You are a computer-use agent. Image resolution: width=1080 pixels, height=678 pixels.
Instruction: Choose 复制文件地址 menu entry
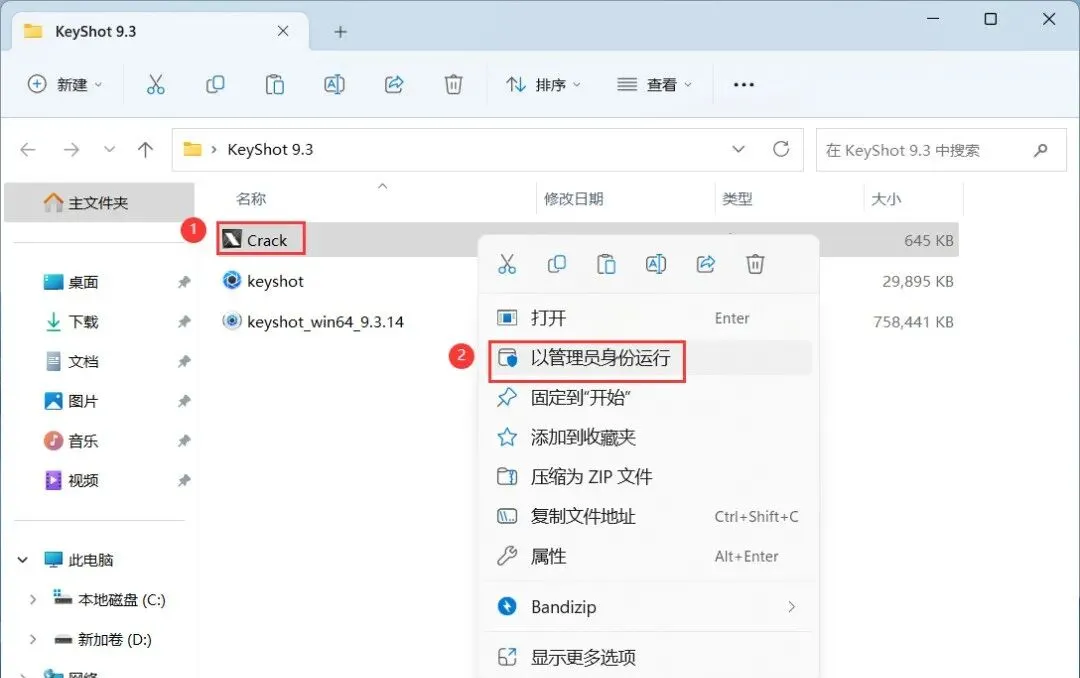(649, 516)
